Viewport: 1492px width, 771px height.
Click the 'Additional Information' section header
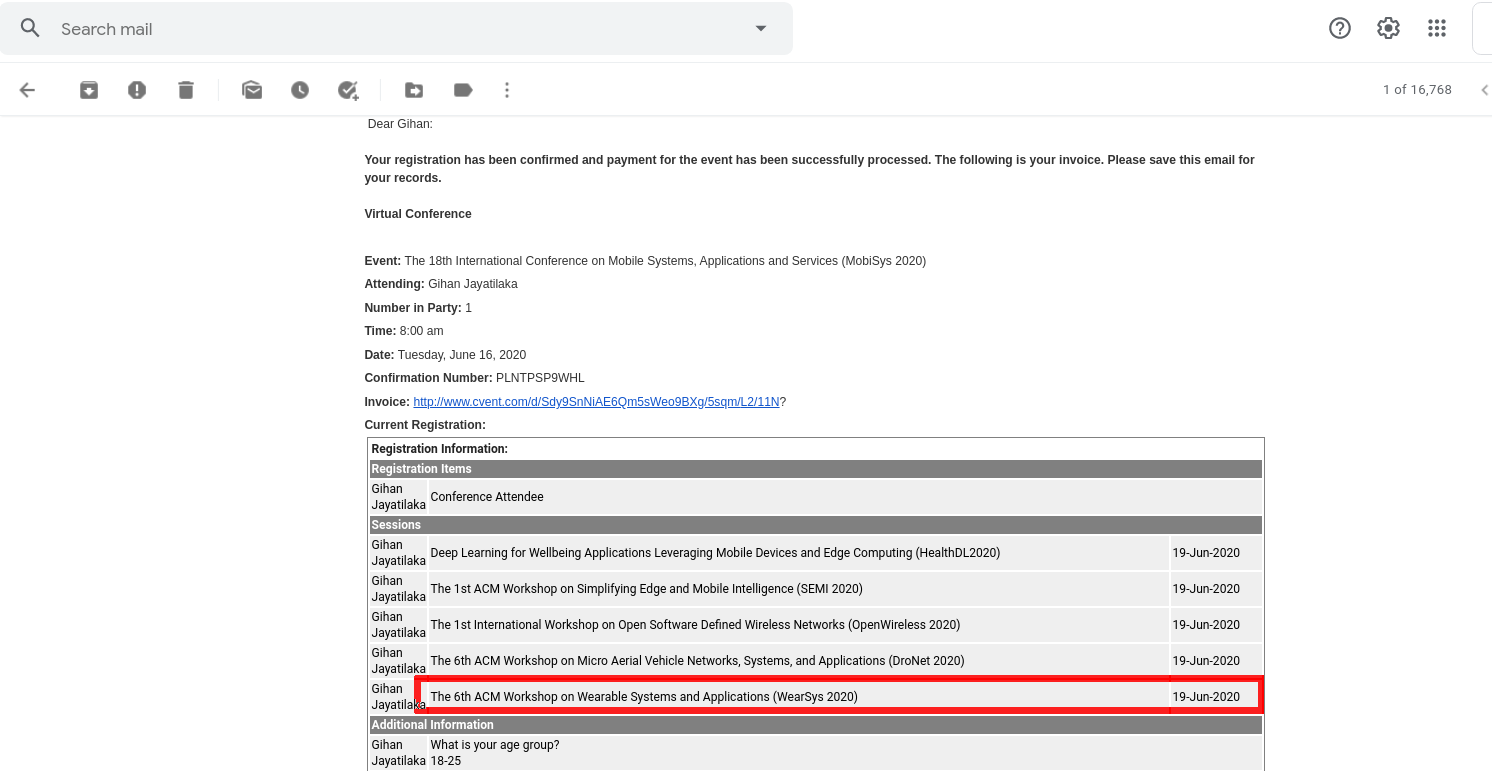[x=815, y=725]
